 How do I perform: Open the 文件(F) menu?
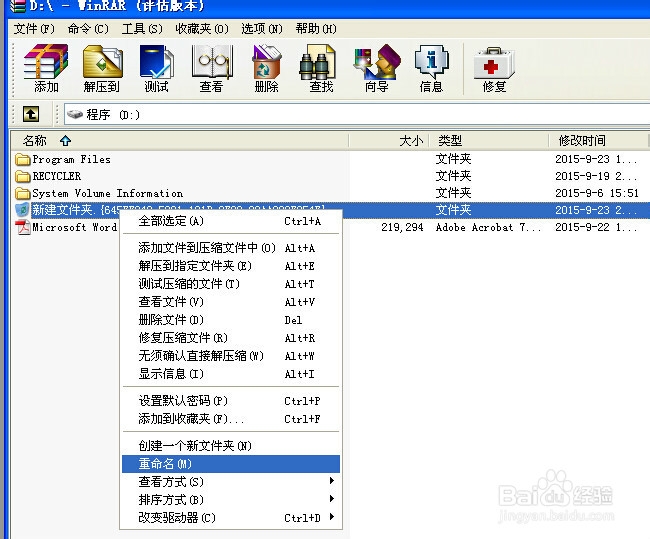click(34, 29)
